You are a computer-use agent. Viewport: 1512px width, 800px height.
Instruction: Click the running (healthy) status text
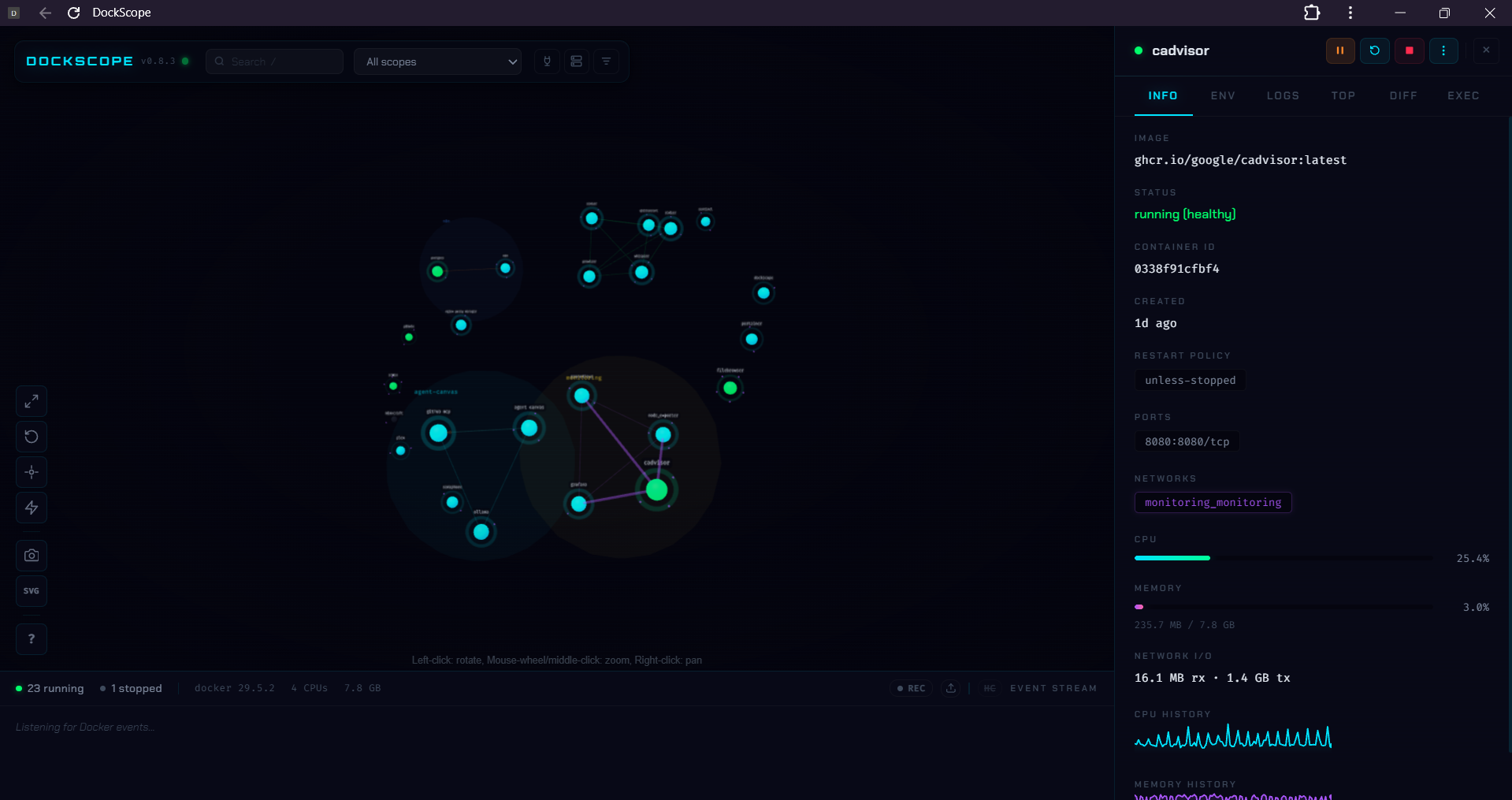click(1185, 214)
